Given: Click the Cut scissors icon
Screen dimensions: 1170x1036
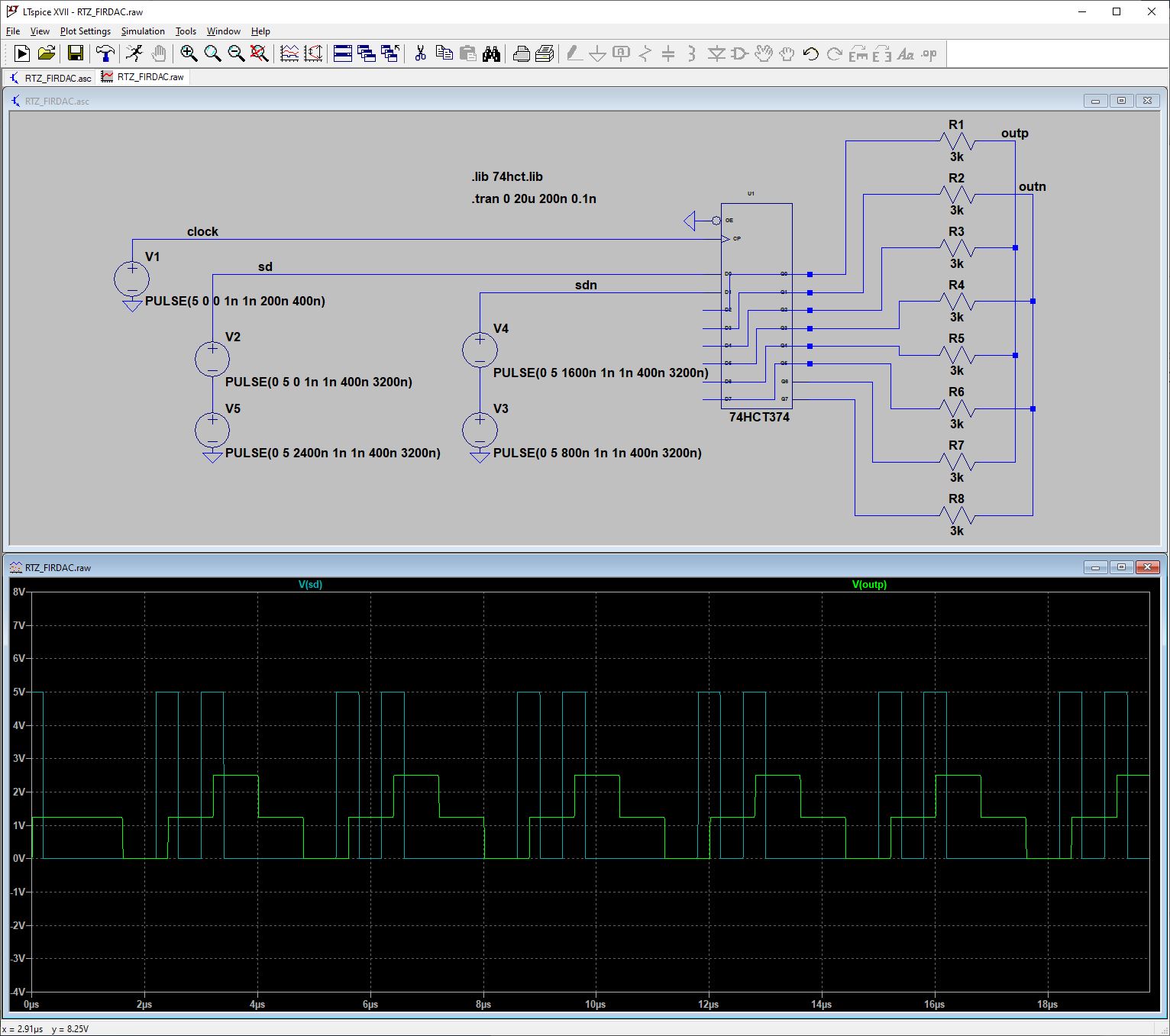Looking at the screenshot, I should click(x=420, y=53).
